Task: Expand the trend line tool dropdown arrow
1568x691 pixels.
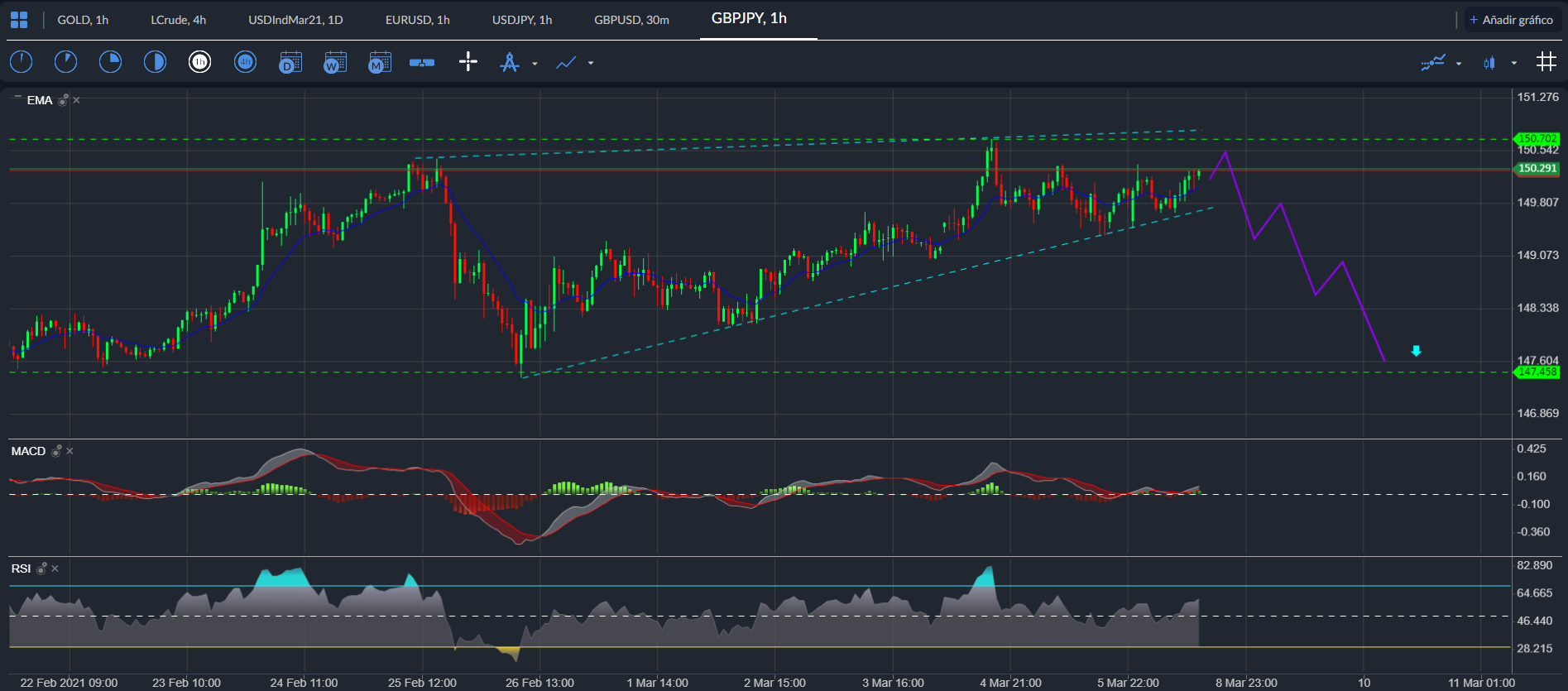Action: click(x=591, y=63)
